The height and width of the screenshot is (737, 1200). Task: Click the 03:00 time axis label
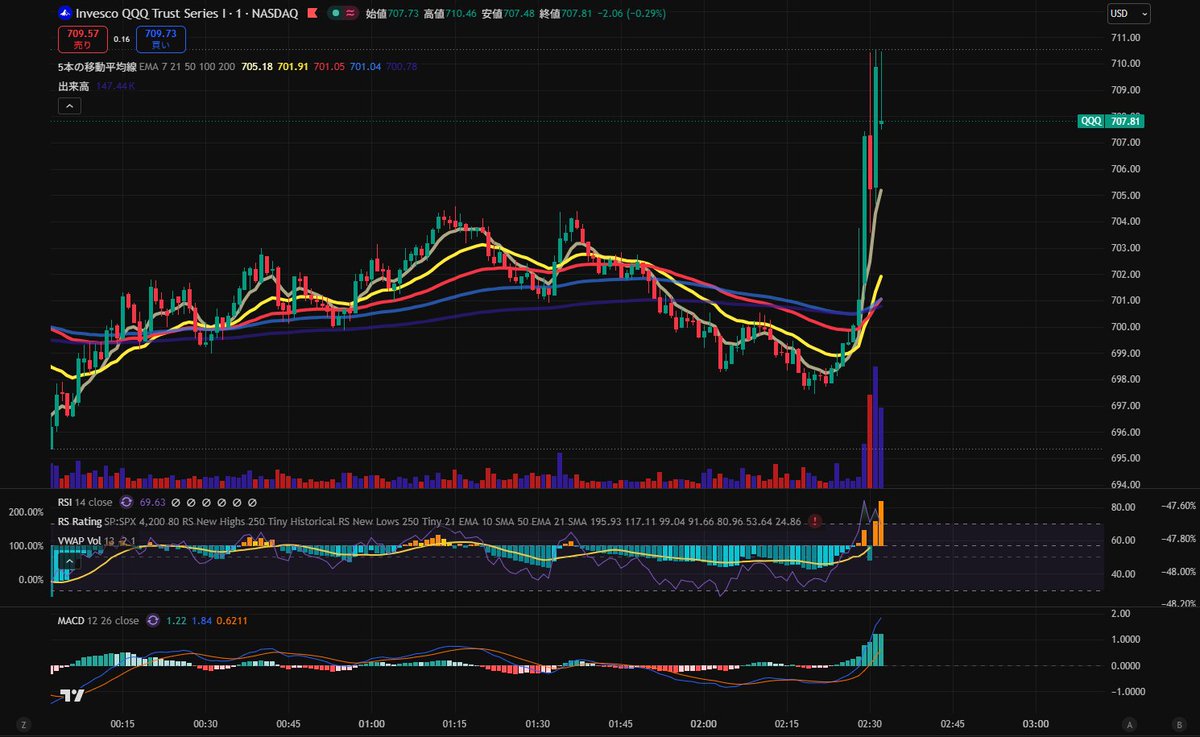[x=1035, y=723]
